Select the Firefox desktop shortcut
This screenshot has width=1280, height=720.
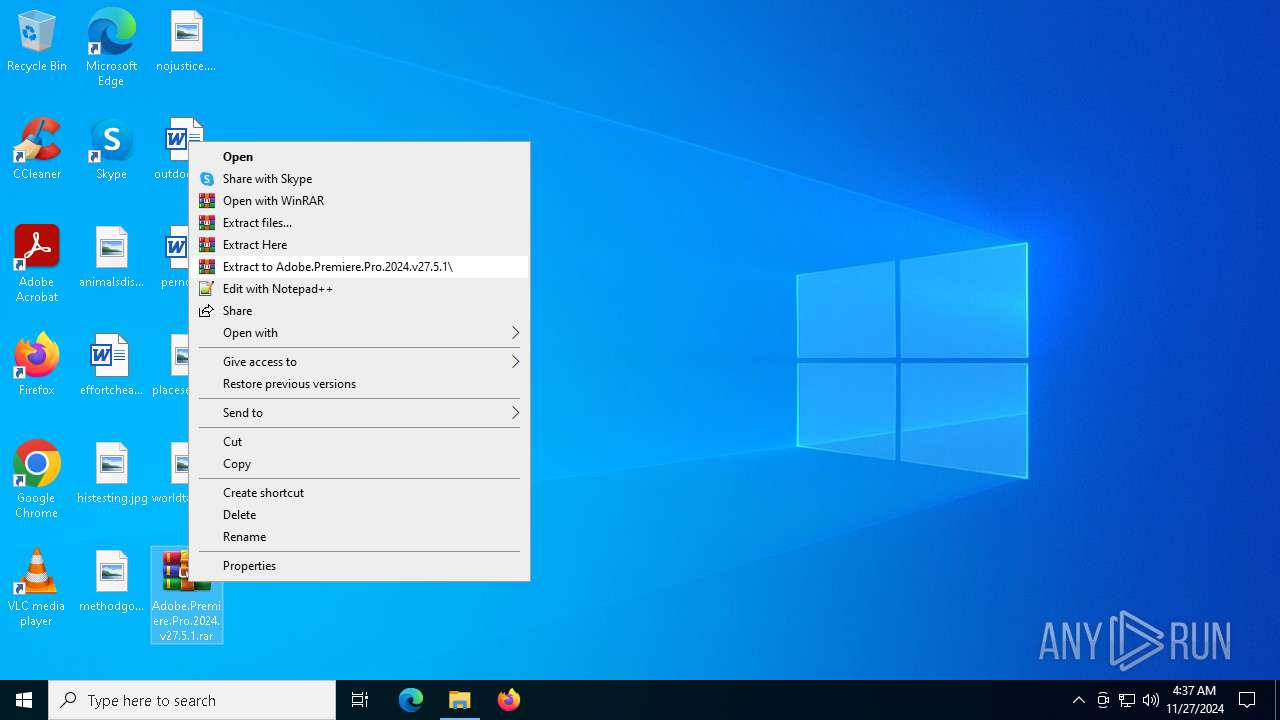pyautogui.click(x=37, y=365)
